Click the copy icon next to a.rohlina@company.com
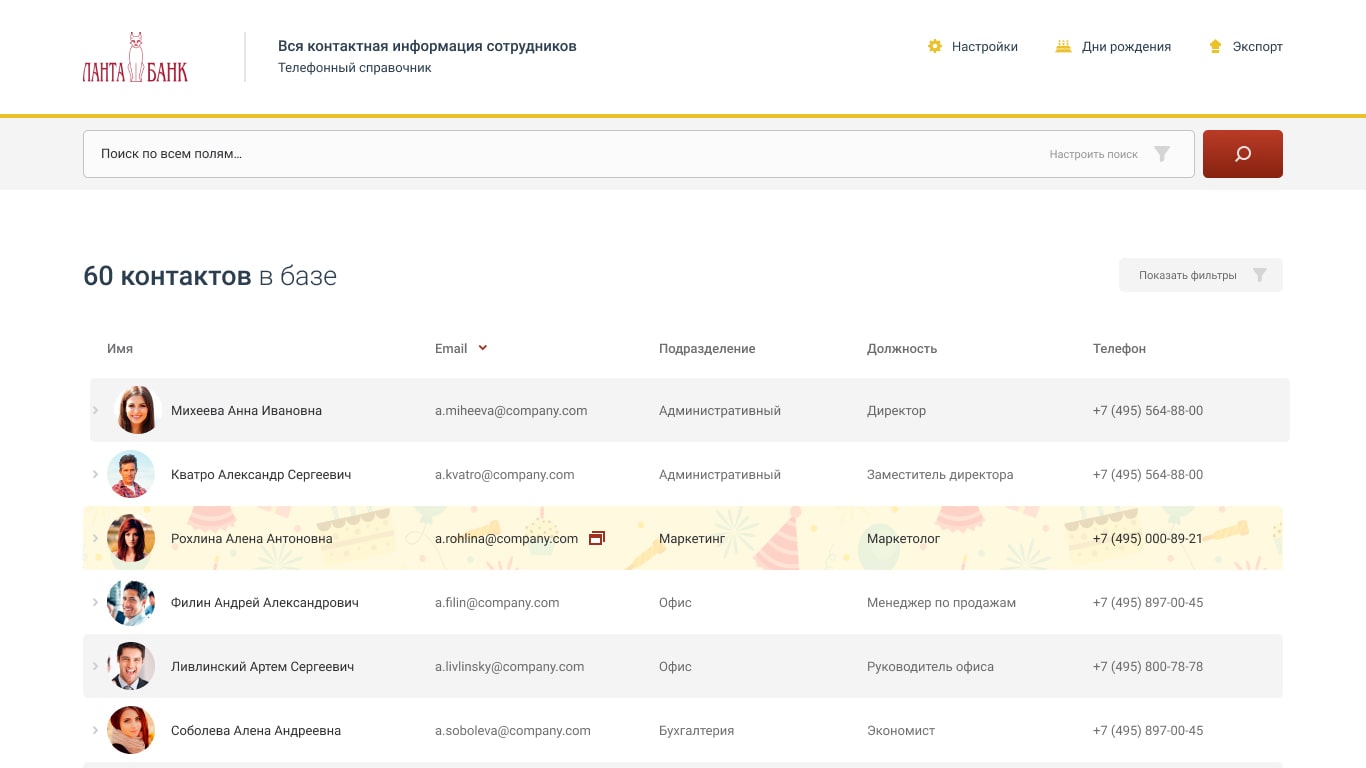1366x768 pixels. tap(597, 538)
